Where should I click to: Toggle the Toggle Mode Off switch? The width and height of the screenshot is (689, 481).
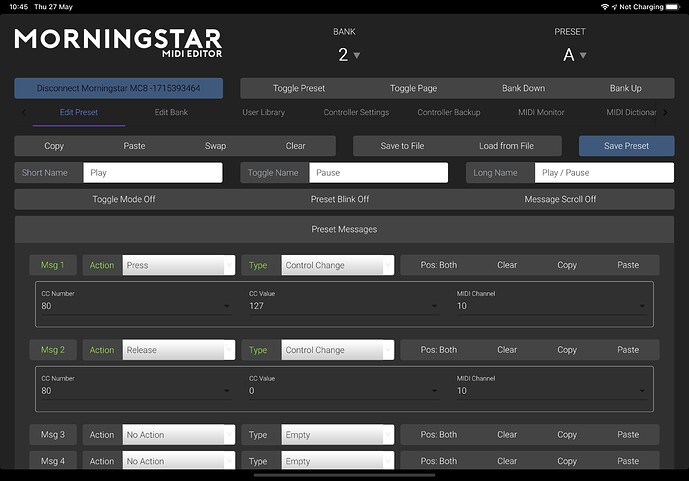pyautogui.click(x=124, y=199)
